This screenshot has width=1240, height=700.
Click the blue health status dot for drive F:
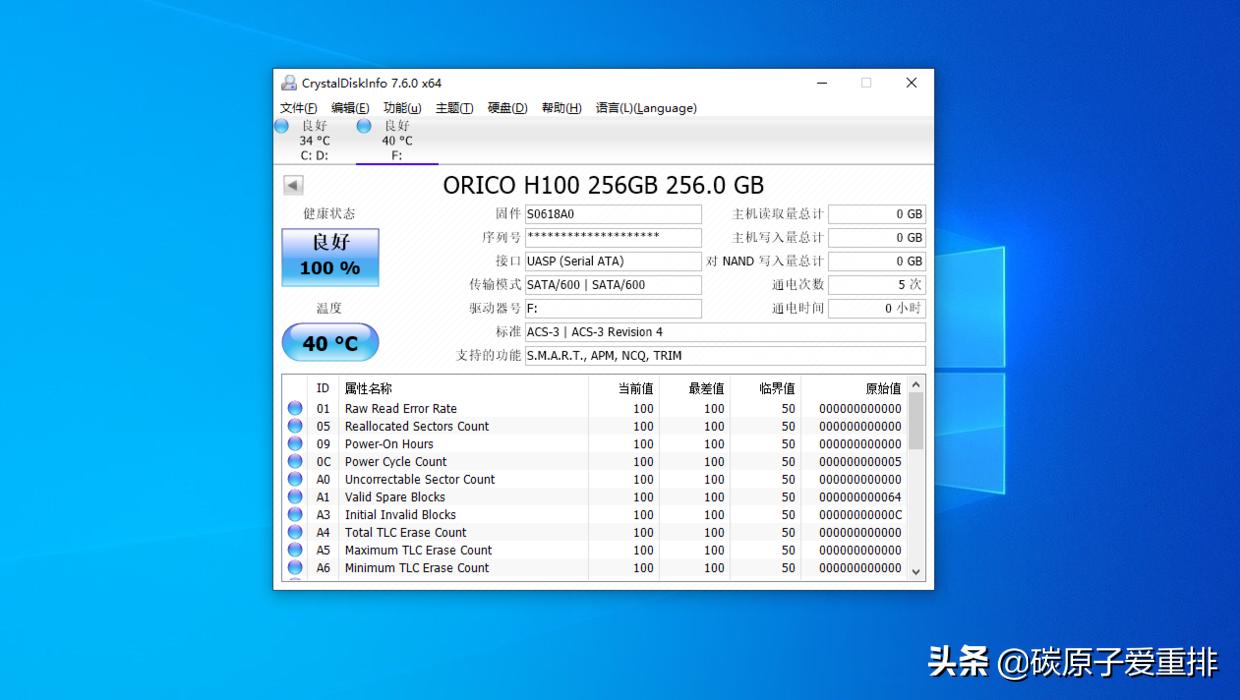(363, 126)
